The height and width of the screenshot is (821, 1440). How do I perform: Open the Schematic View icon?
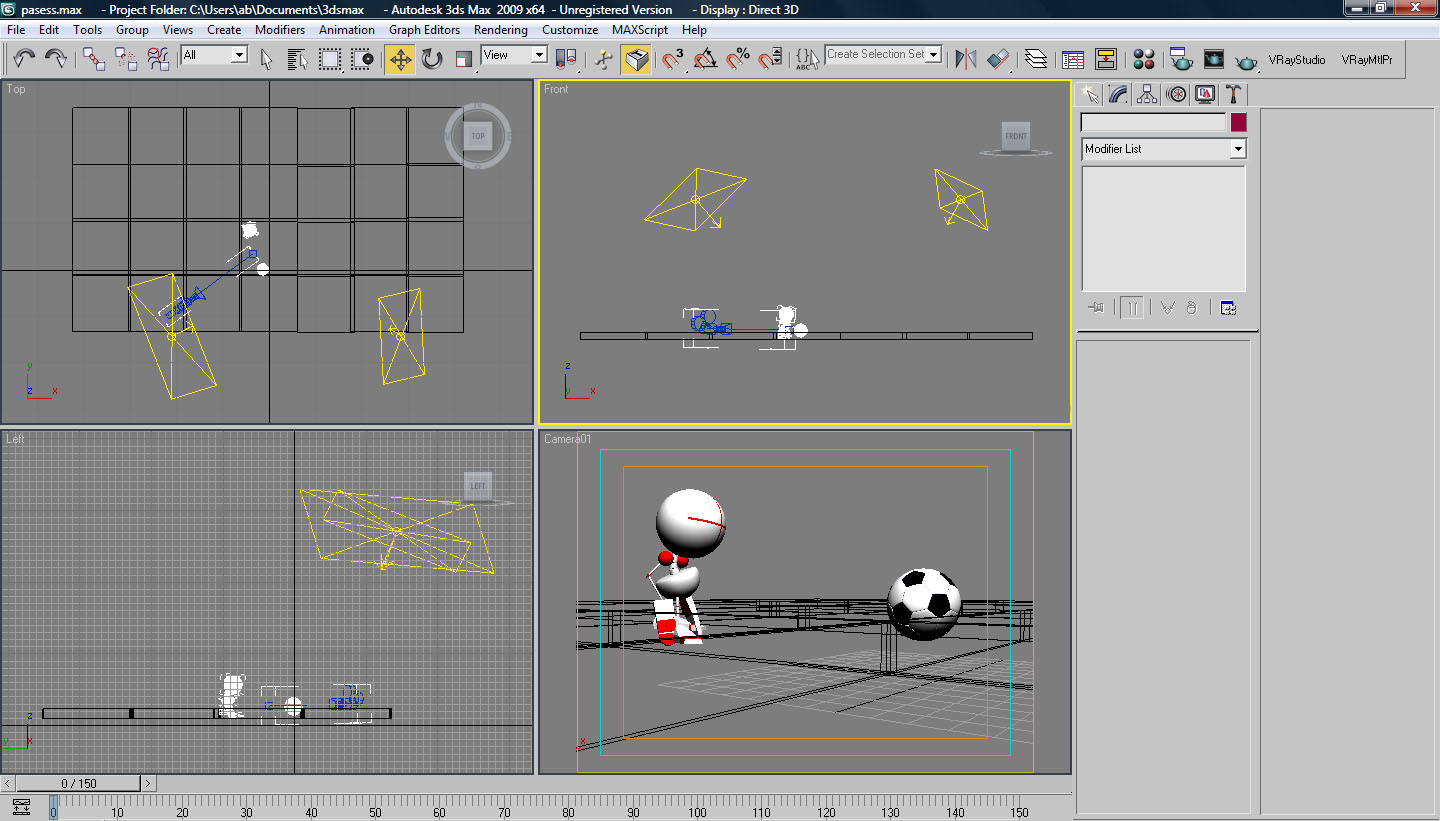pos(1105,59)
